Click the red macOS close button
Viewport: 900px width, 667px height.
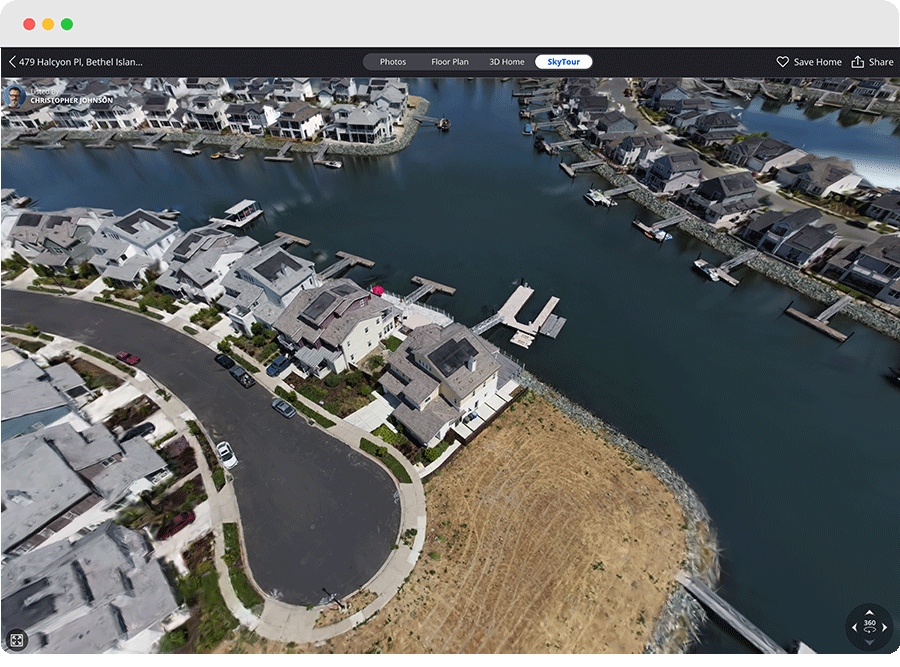pos(29,24)
